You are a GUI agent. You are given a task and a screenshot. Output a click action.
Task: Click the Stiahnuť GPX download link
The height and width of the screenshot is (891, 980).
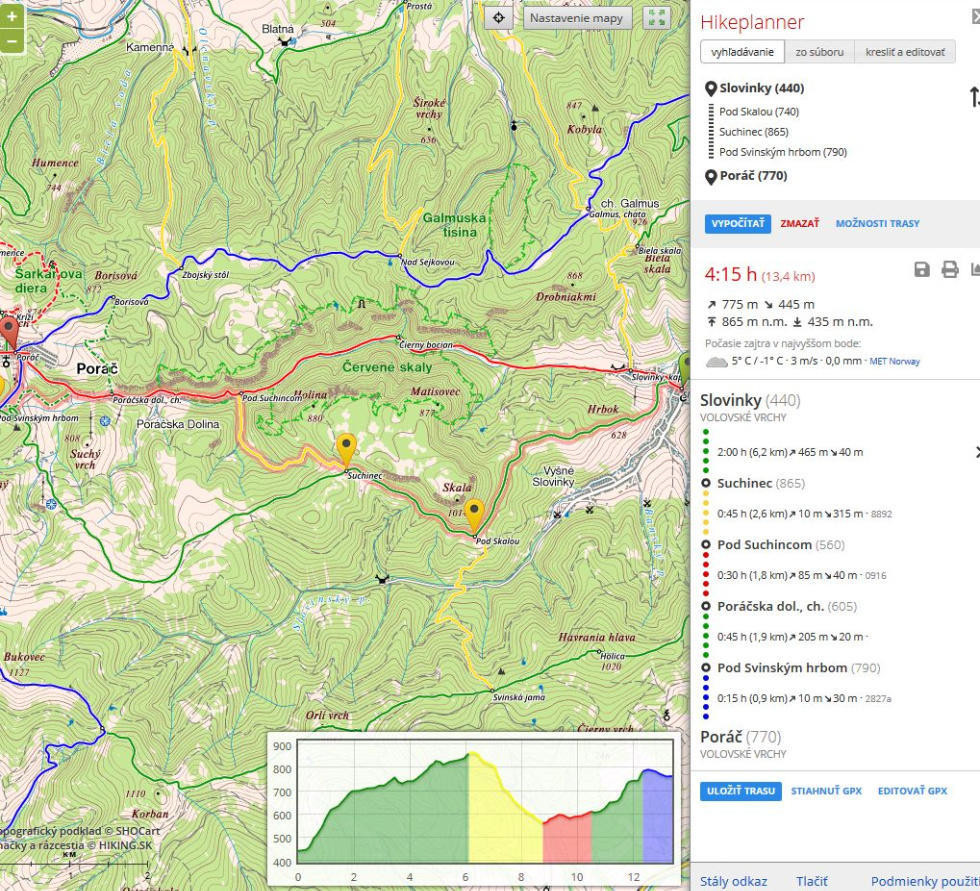coord(826,791)
